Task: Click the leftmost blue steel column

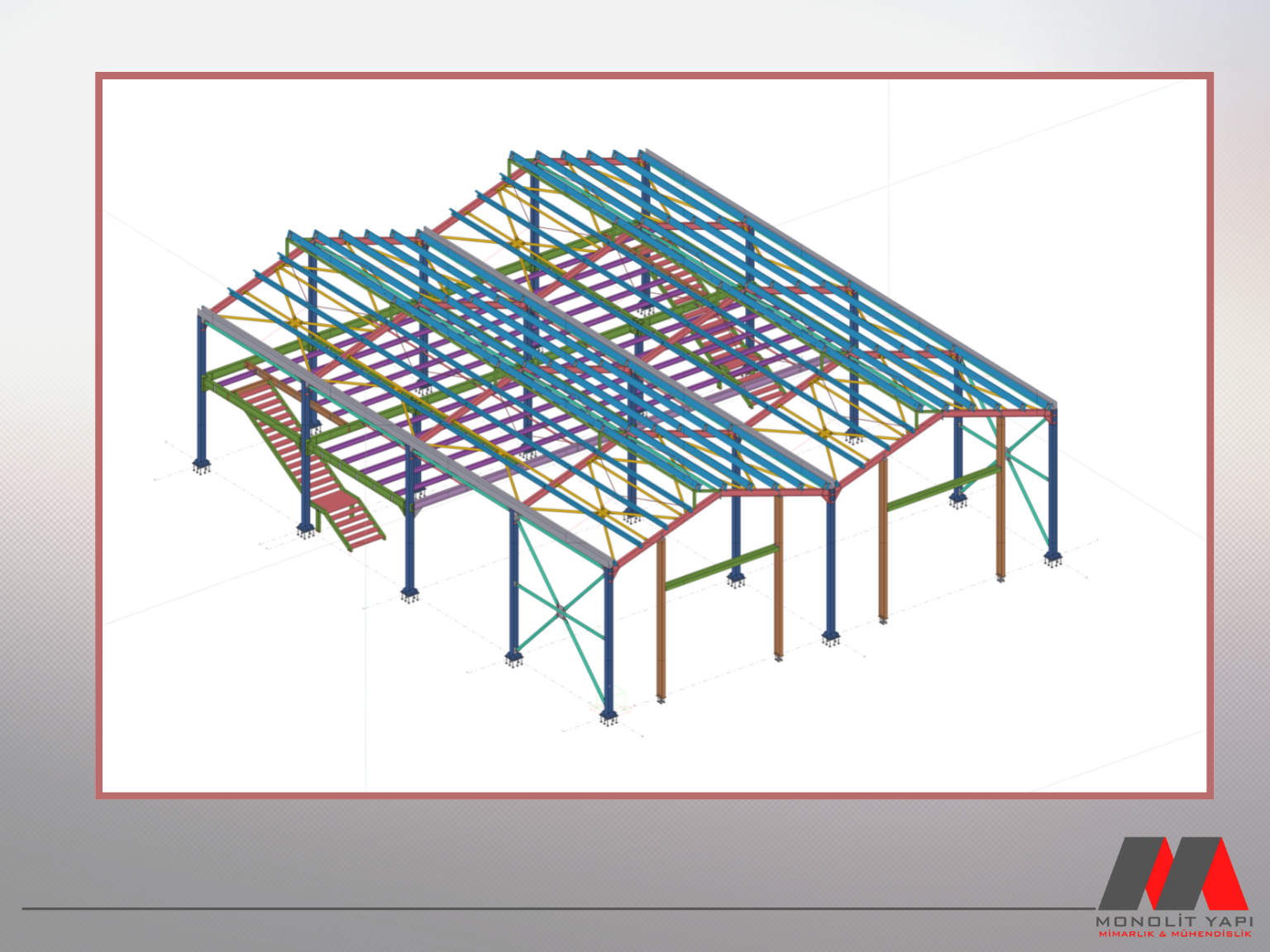Action: pyautogui.click(x=201, y=388)
